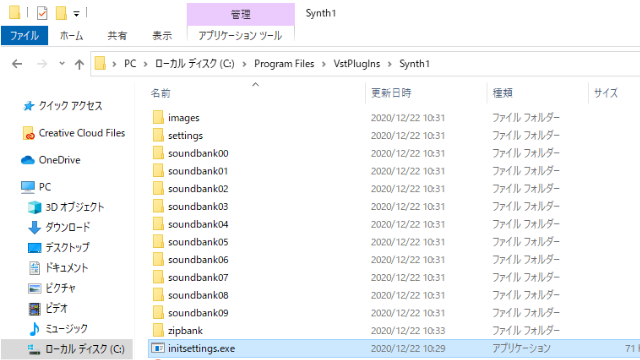The image size is (640, 360).
Task: Select the images folder icon
Action: (158, 117)
